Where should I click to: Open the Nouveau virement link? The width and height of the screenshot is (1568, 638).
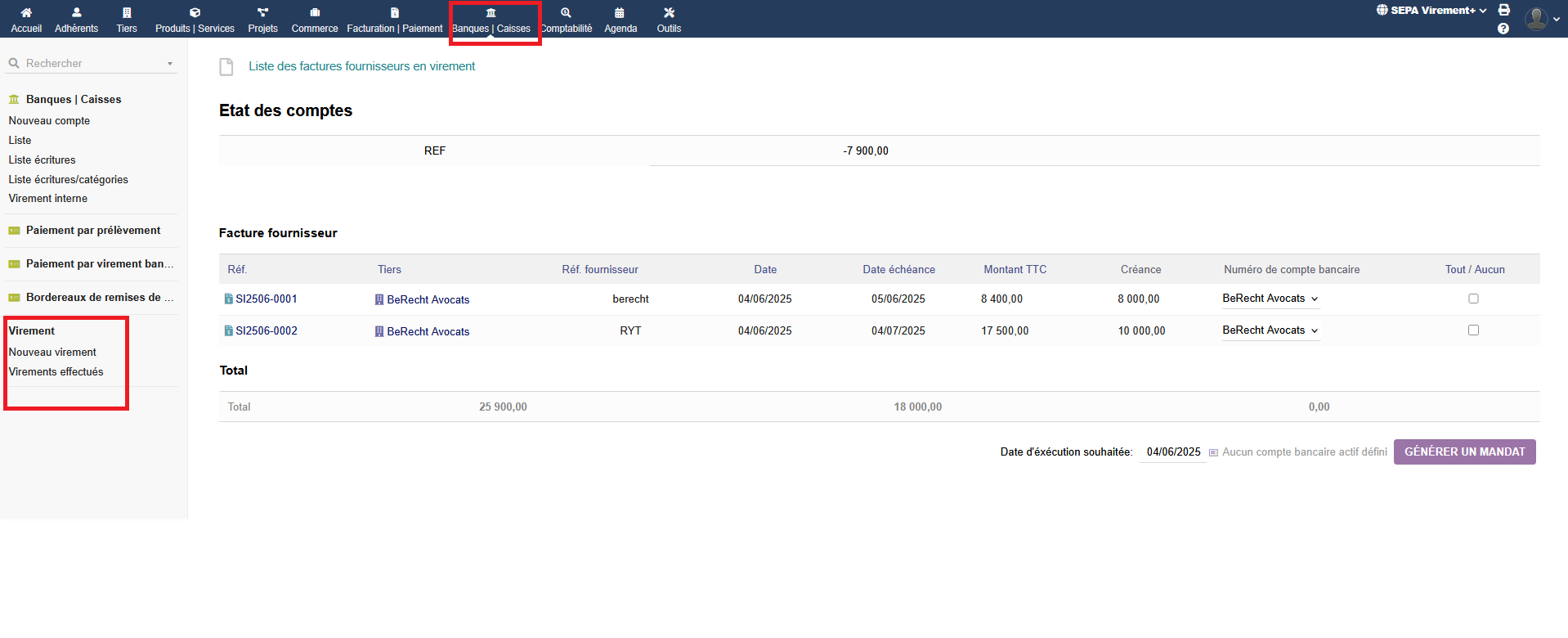point(52,353)
